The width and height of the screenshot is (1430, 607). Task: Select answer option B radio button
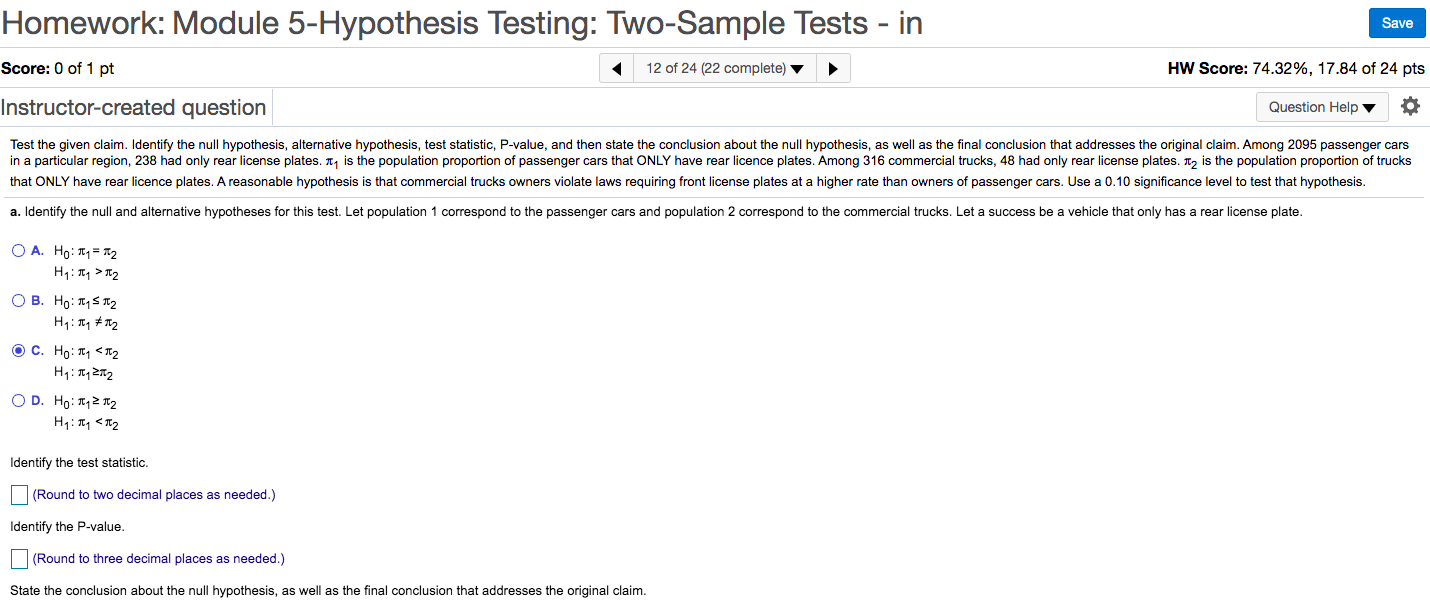coord(19,301)
